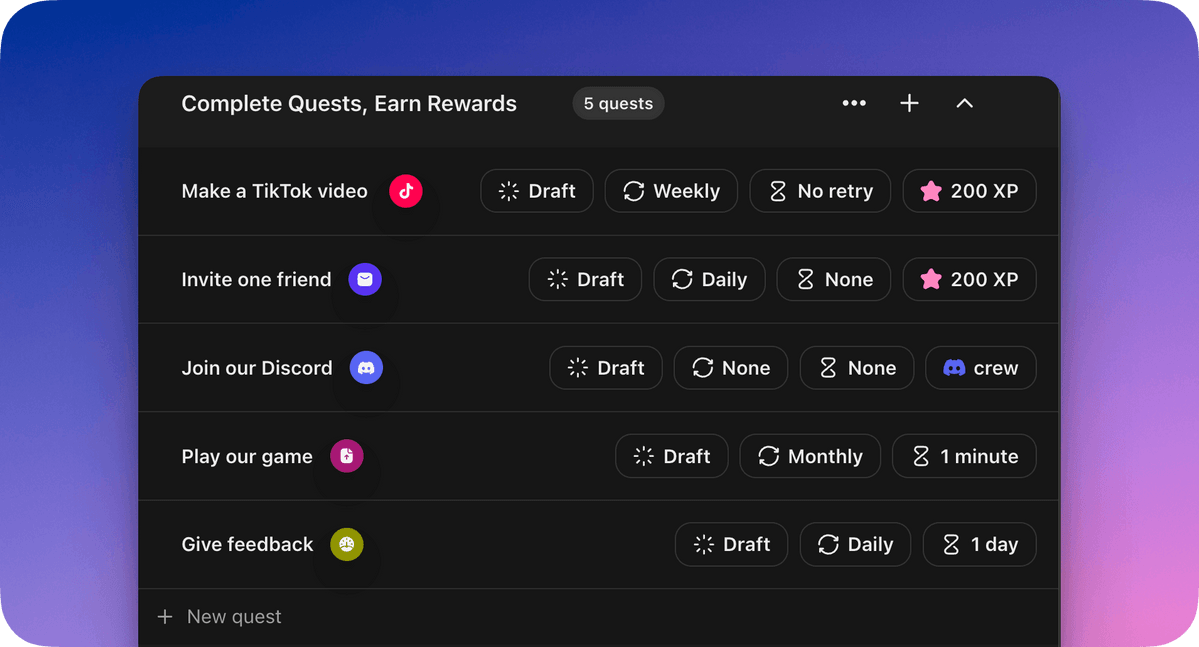Change the 1 minute cooldown on Play our game
This screenshot has height=647, width=1199.
click(964, 456)
